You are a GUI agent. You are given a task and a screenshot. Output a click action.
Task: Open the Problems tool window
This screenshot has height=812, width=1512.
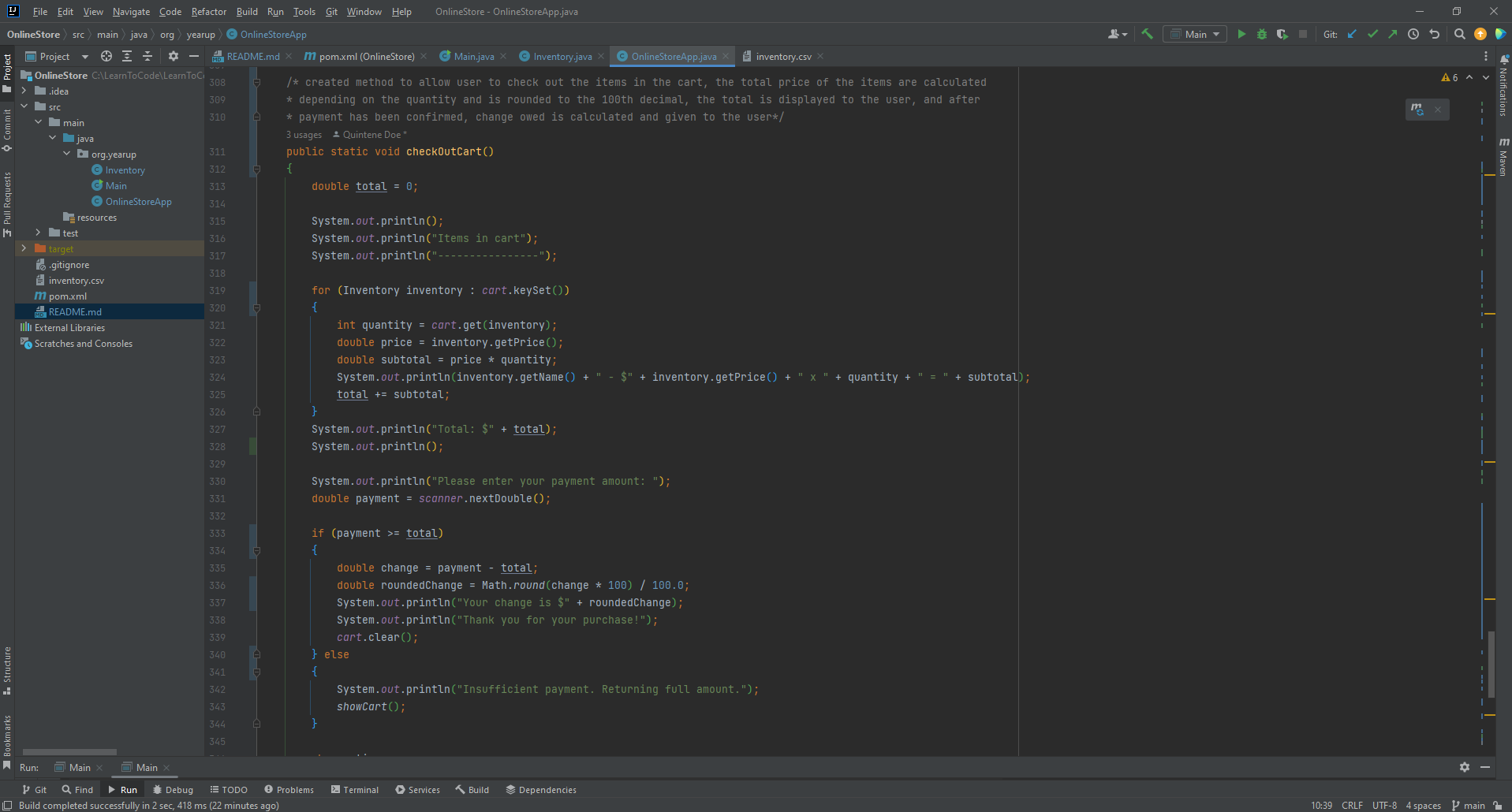(x=289, y=789)
